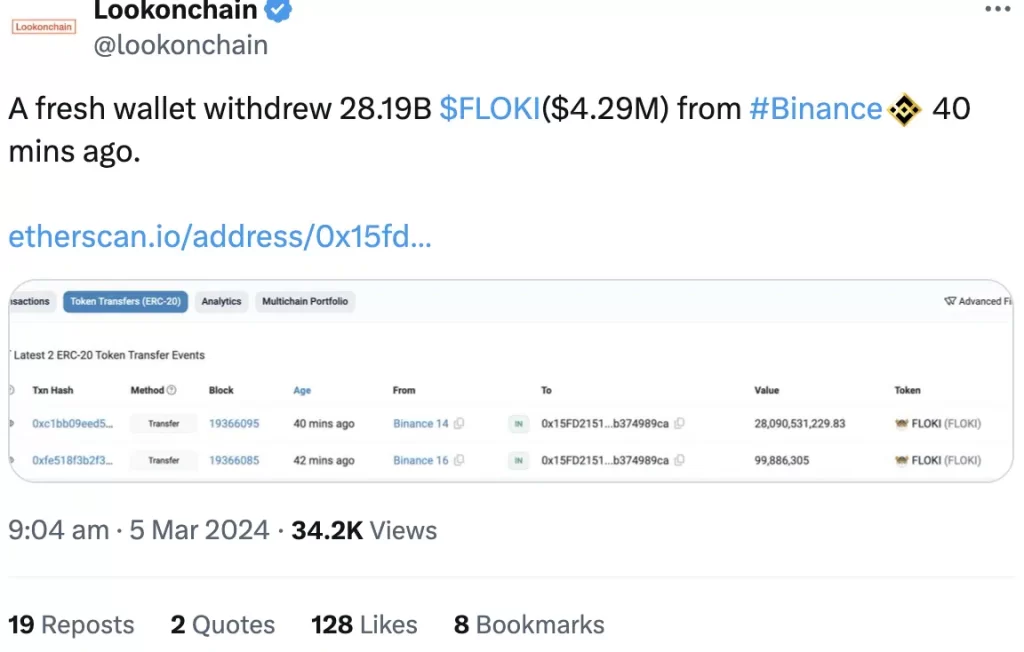This screenshot has height=652, width=1024.
Task: View the 128 Likes list
Action: pos(364,625)
